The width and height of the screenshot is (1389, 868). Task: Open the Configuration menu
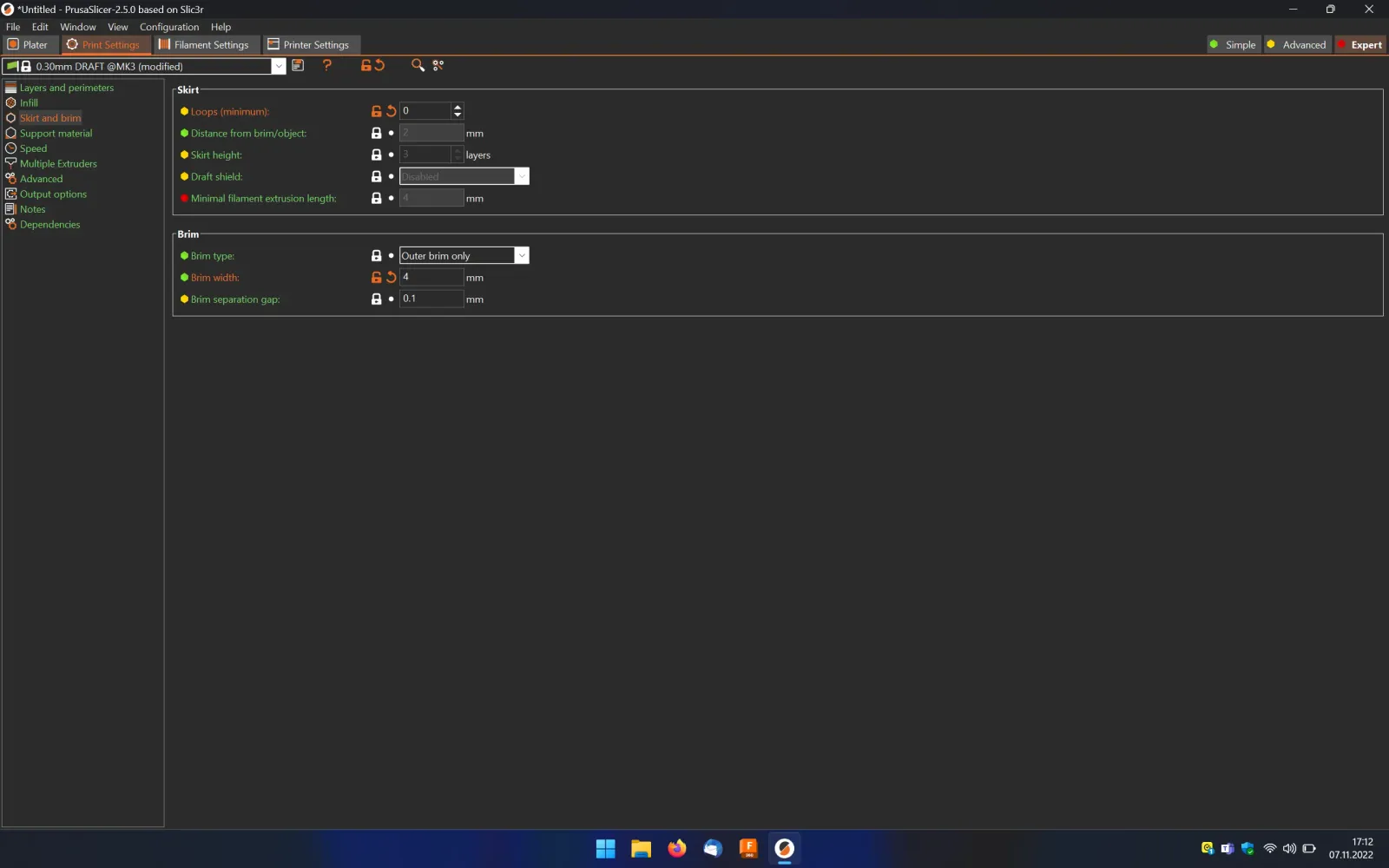[169, 27]
